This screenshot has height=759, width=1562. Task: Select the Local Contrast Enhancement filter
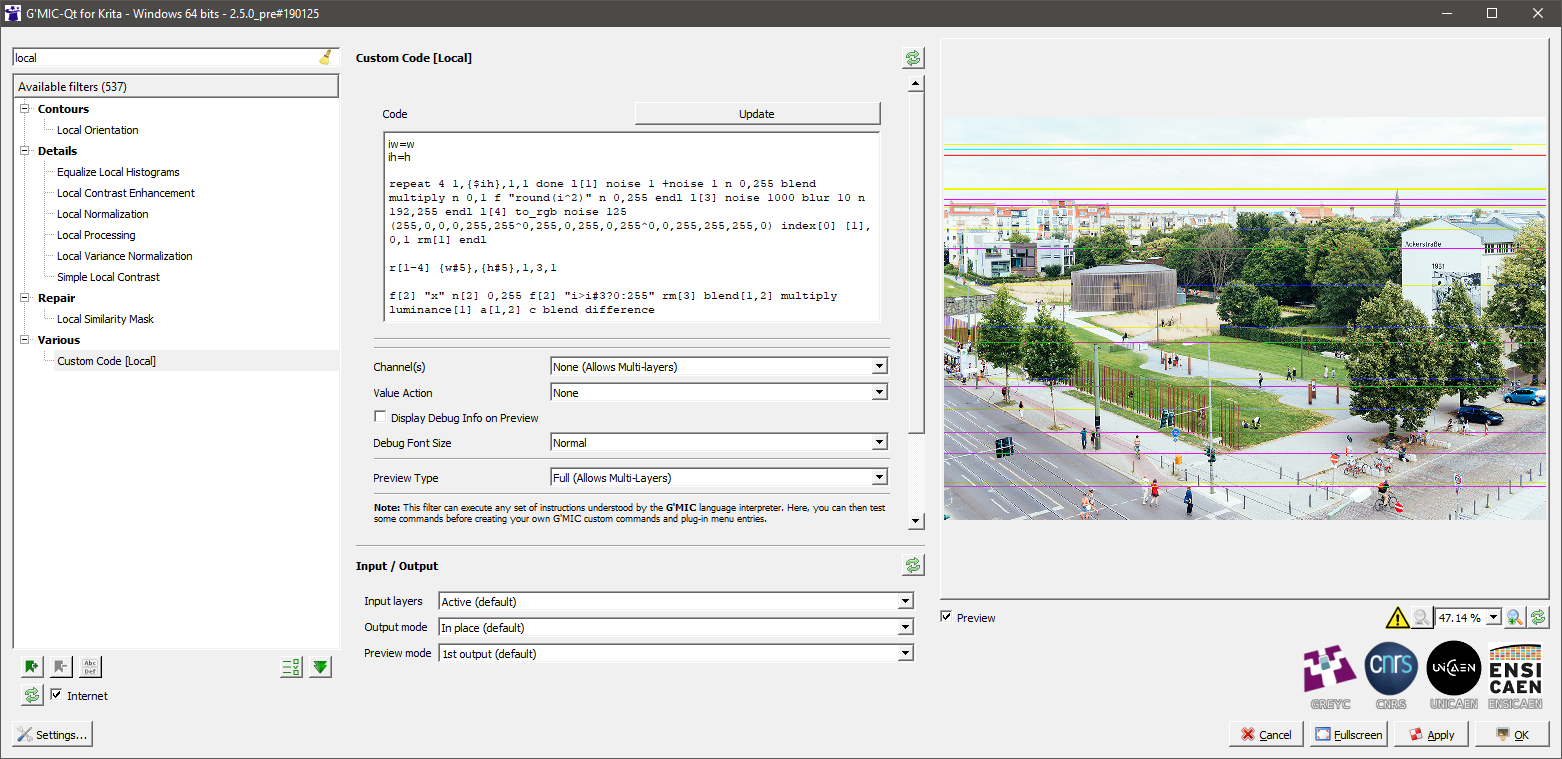pyautogui.click(x=126, y=193)
